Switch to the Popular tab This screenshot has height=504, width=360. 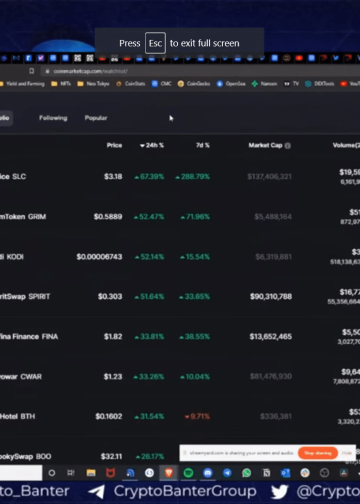96,118
